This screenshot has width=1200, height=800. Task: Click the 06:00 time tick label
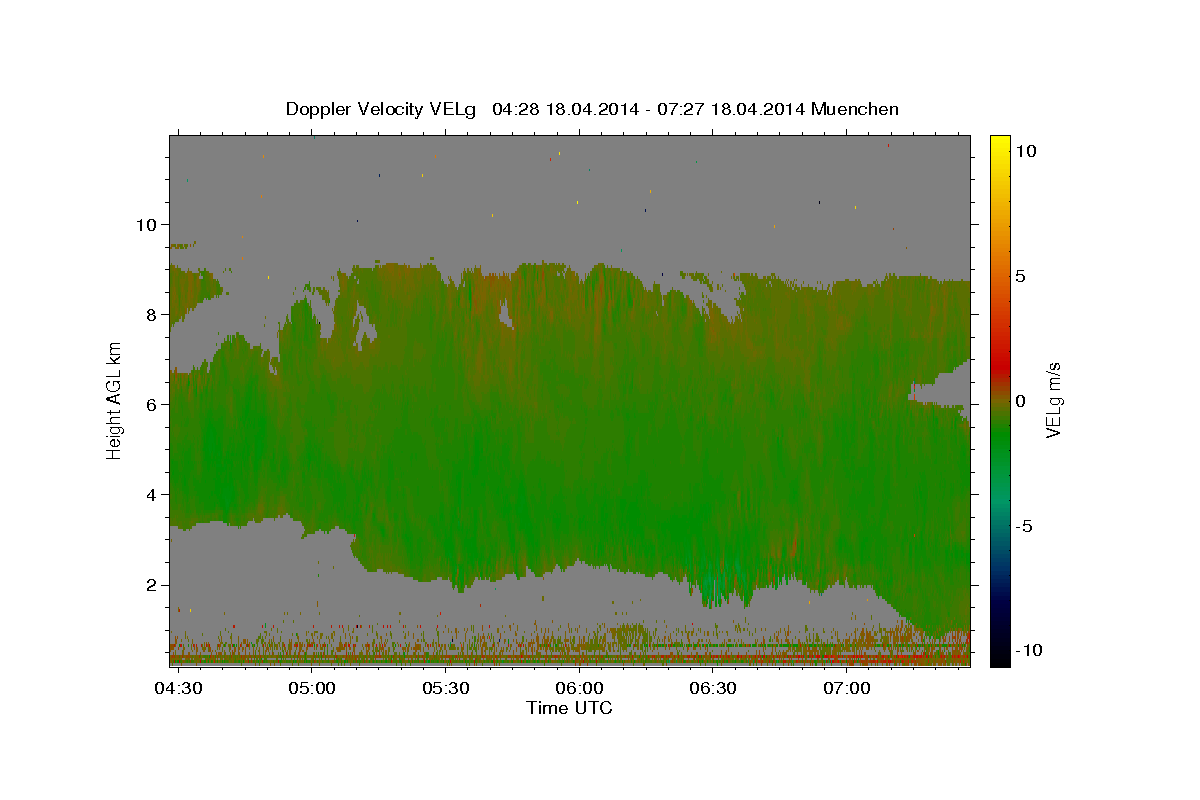pos(579,689)
